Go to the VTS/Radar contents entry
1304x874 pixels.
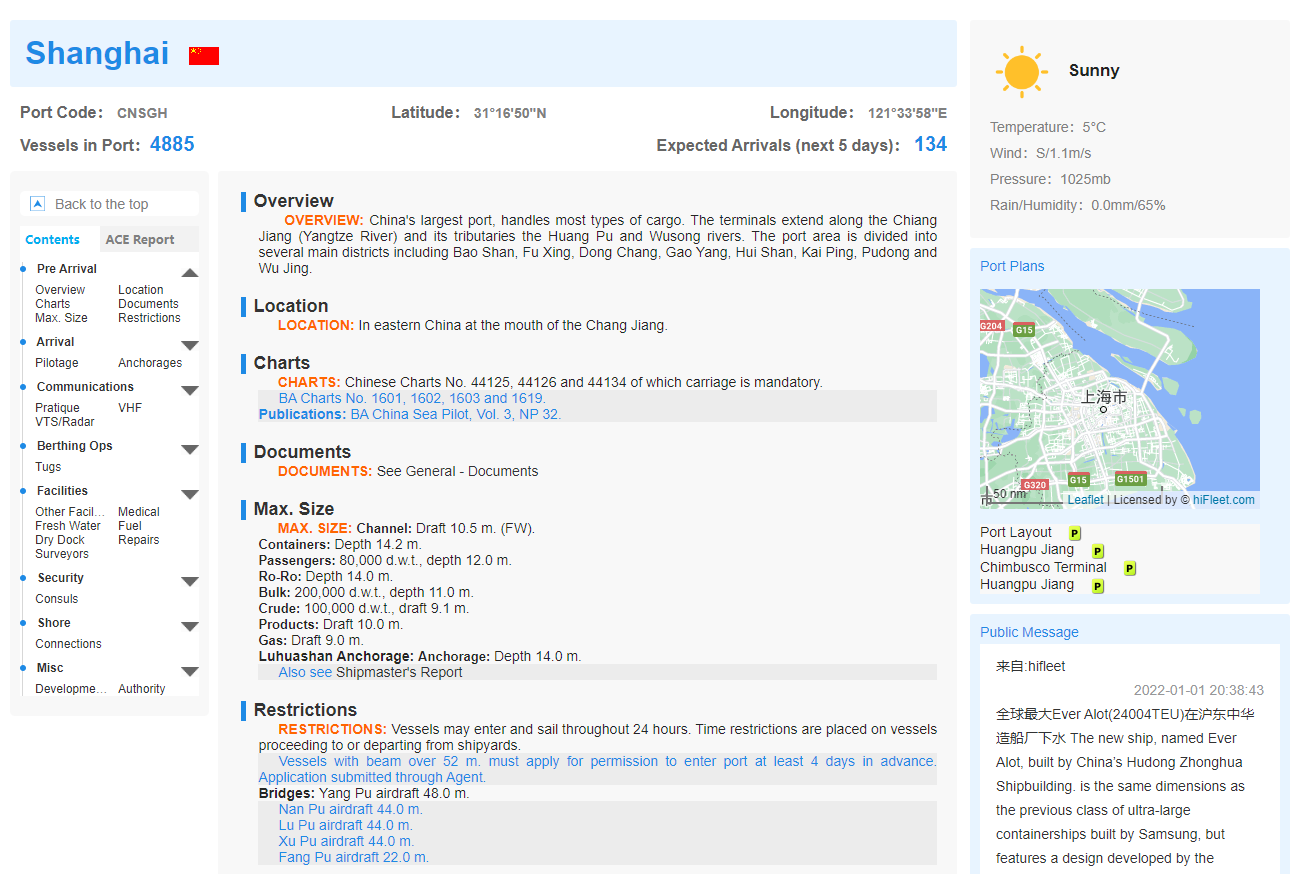pos(65,422)
